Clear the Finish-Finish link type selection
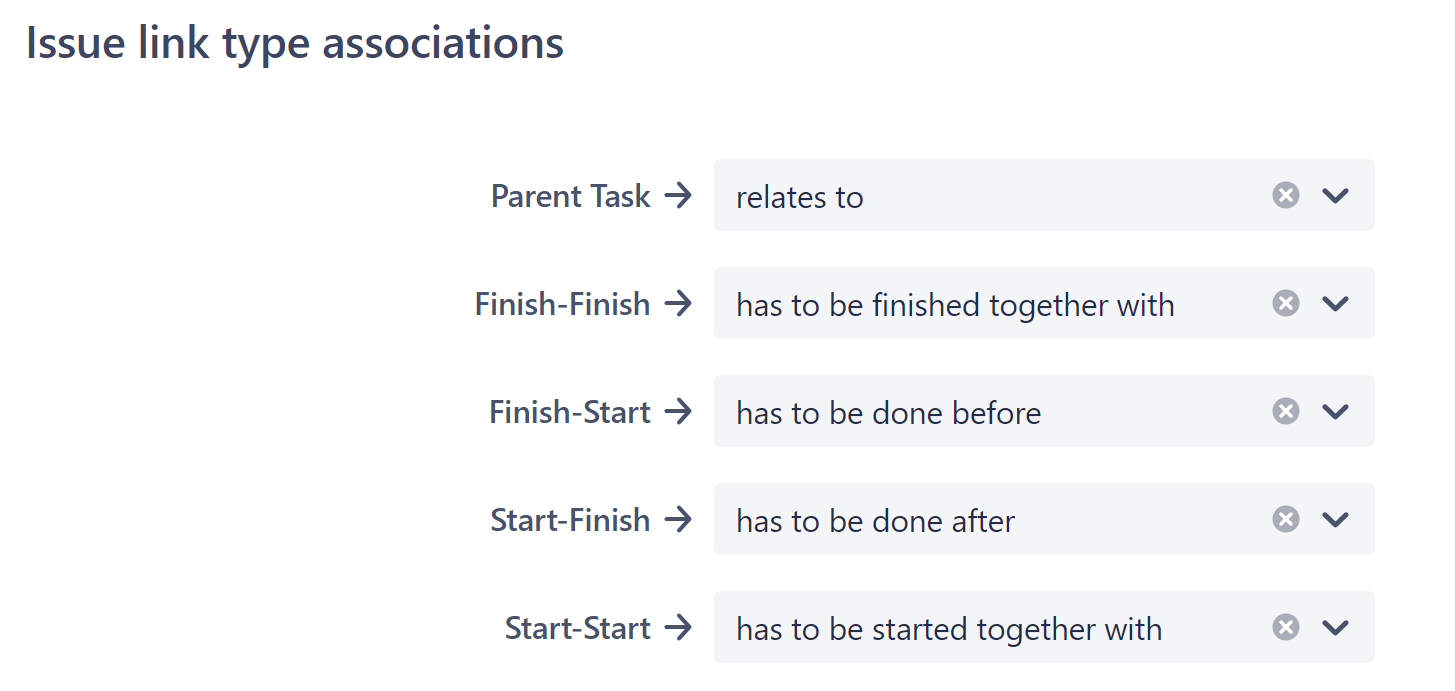The width and height of the screenshot is (1455, 691). click(x=1286, y=303)
